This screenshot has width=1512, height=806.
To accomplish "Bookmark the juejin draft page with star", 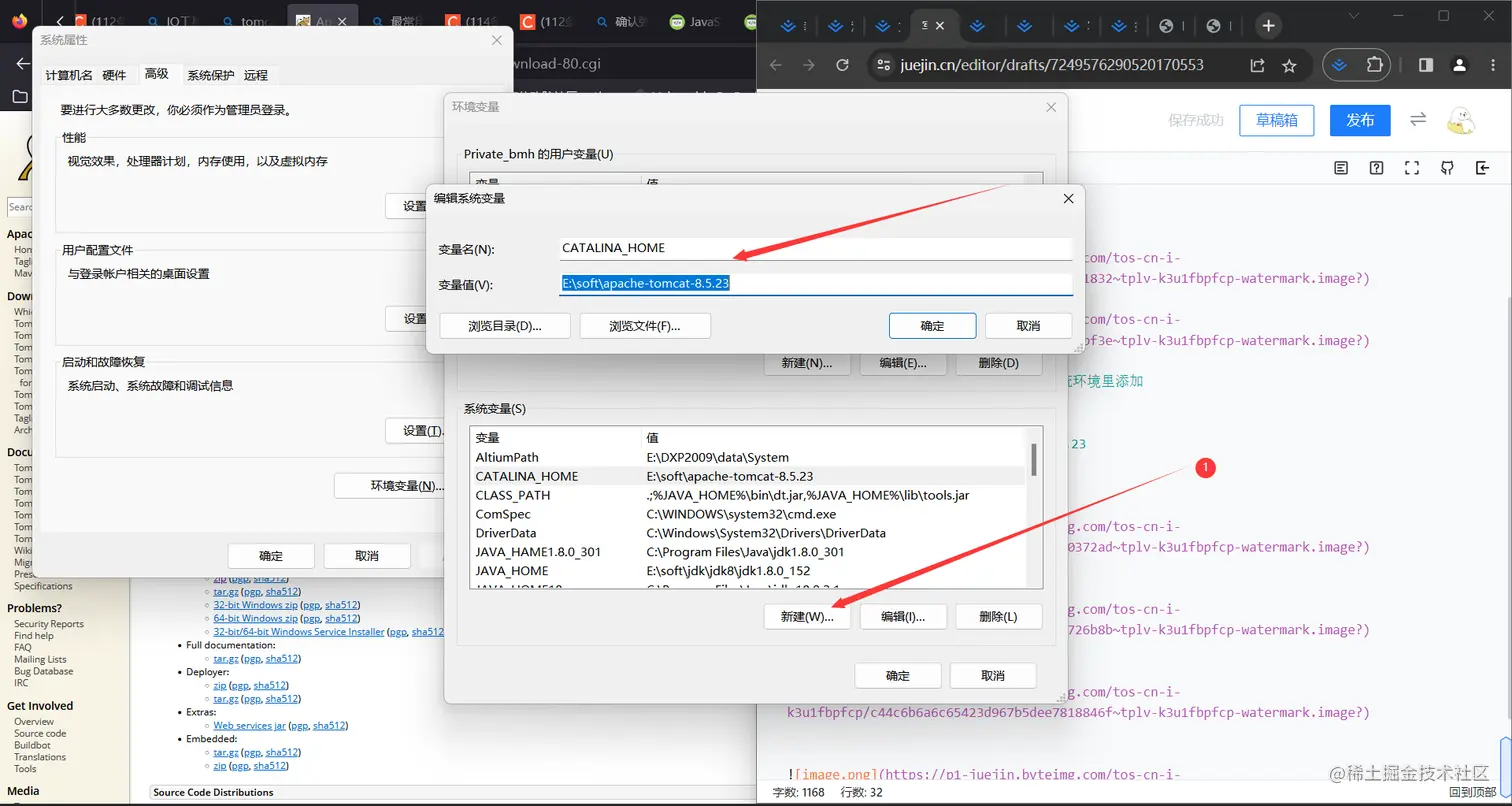I will 1289,65.
